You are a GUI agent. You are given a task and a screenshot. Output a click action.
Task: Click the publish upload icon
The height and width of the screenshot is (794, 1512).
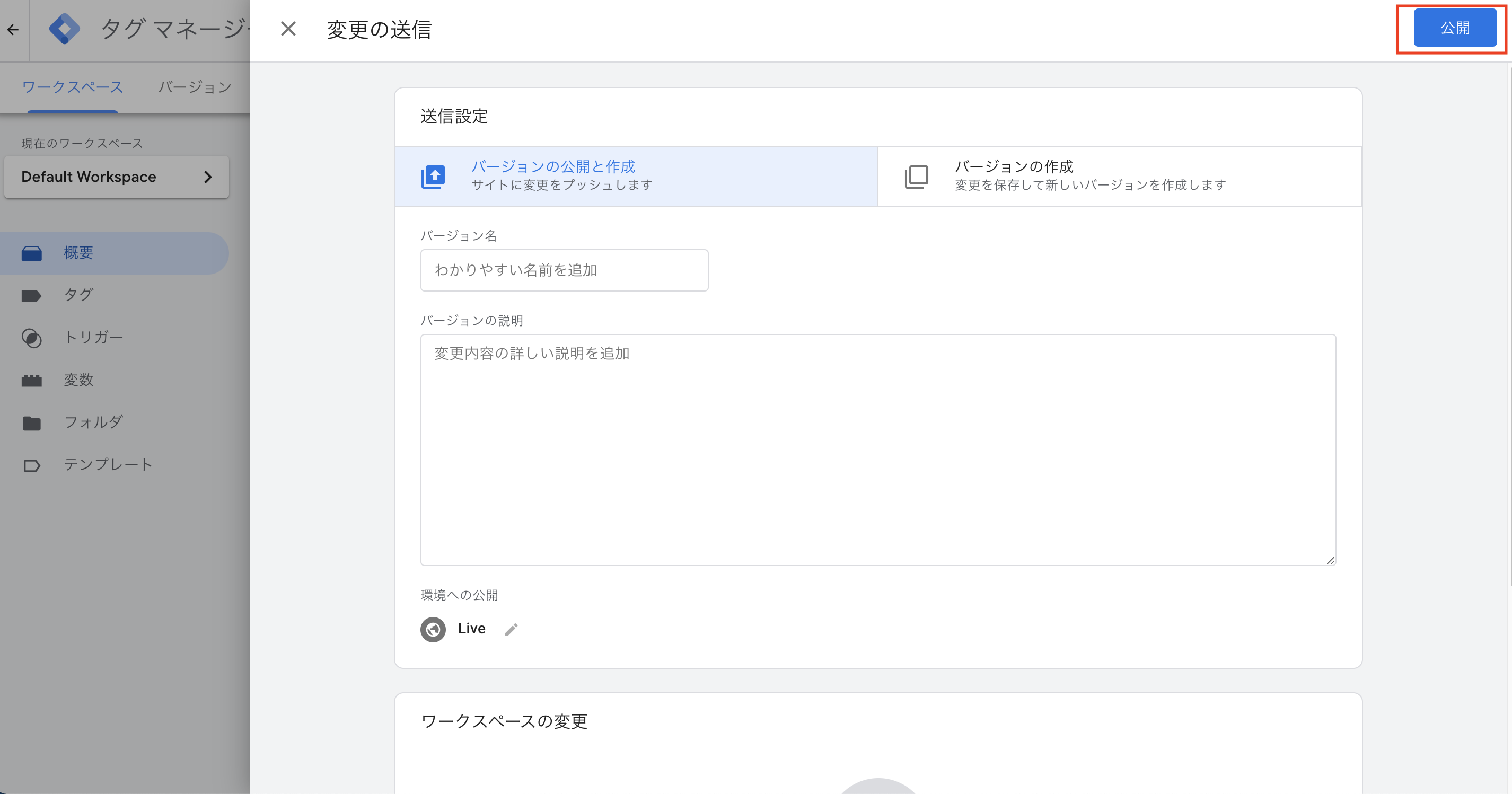(433, 176)
